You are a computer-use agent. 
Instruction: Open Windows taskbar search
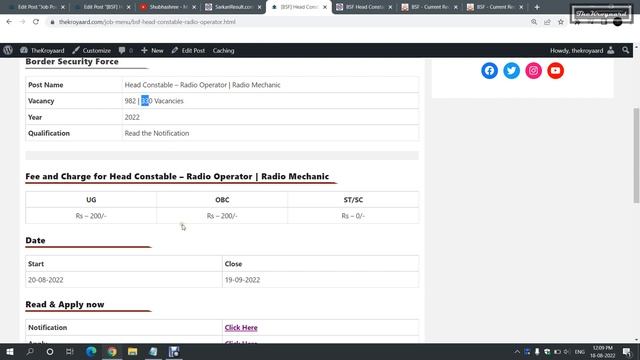(x=30, y=351)
